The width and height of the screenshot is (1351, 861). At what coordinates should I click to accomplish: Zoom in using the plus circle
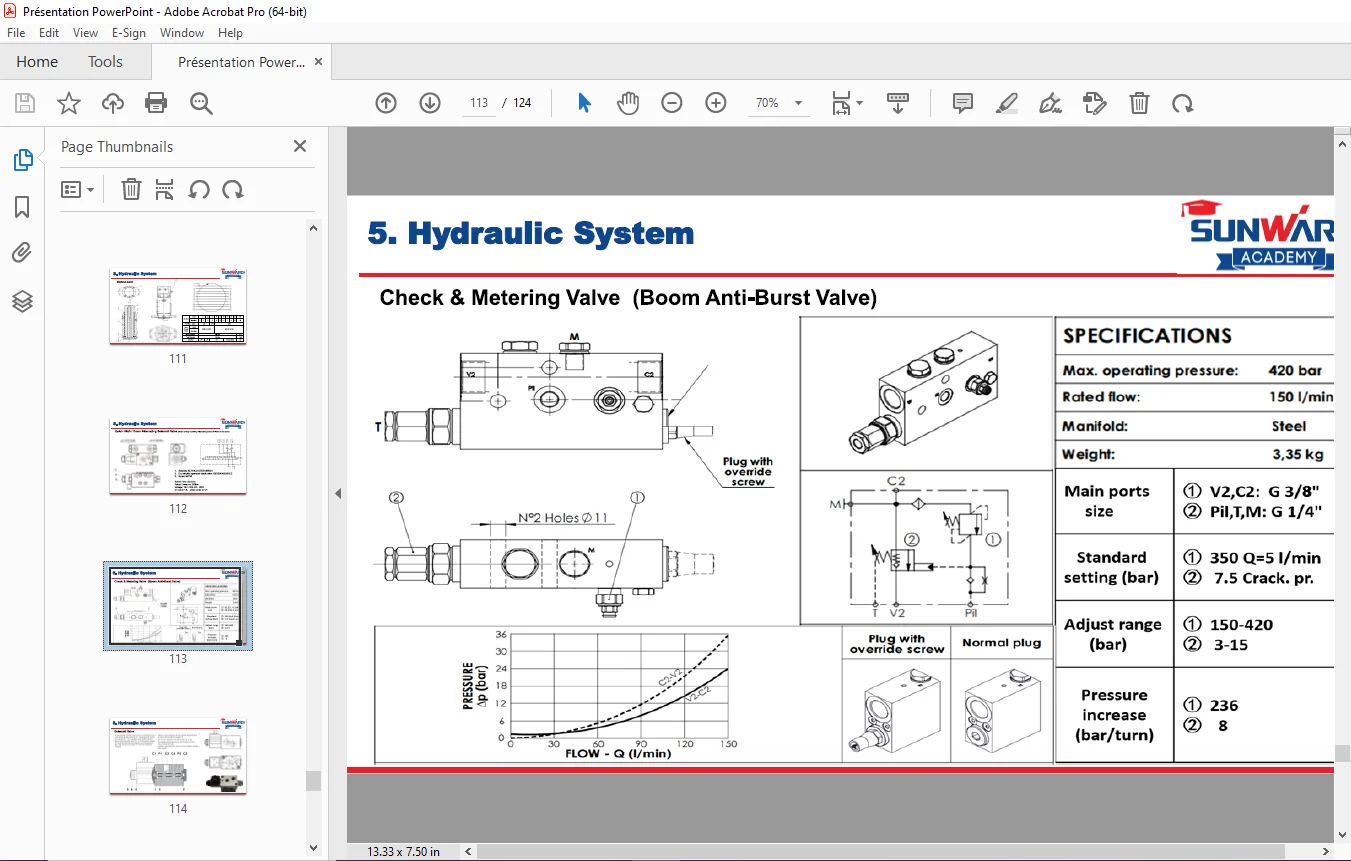[716, 103]
